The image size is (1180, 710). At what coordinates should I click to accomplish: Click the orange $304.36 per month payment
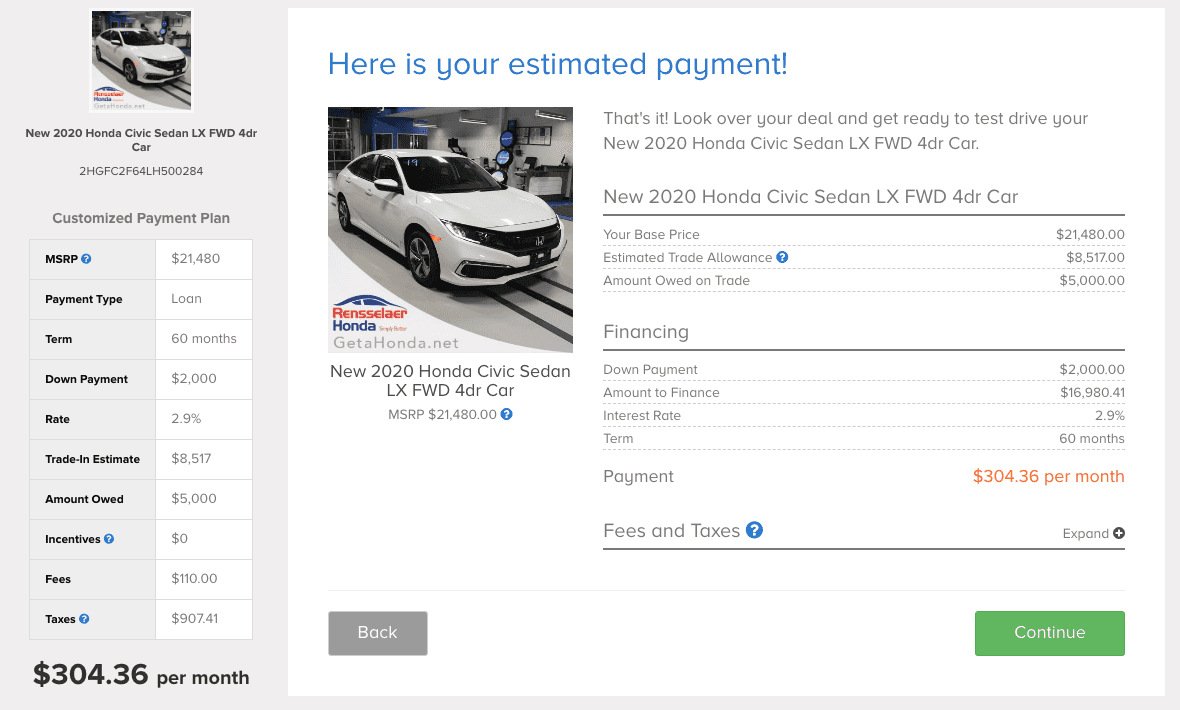(x=1048, y=477)
